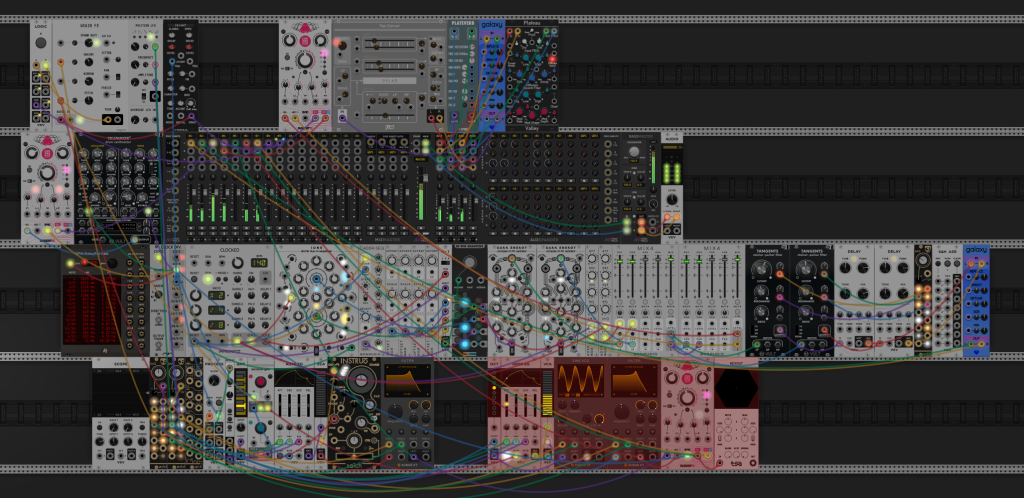Toggle the lit RUN button on CLOCKED

[x=209, y=280]
